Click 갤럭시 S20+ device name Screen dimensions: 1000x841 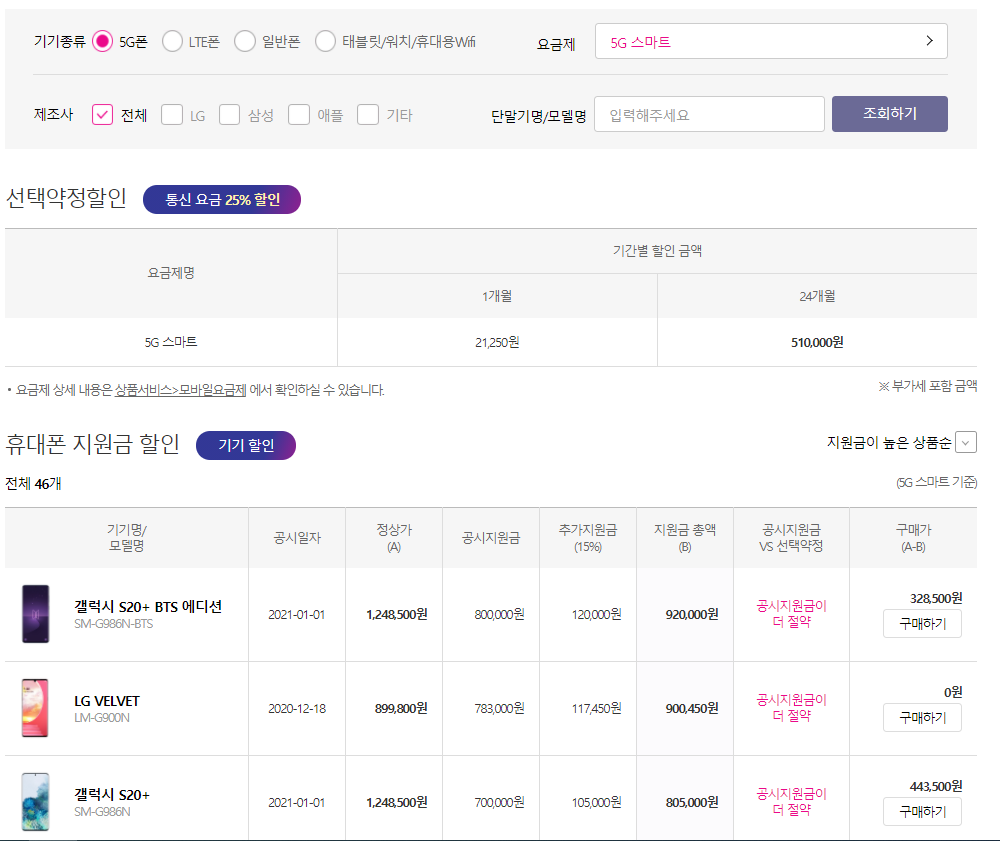(x=112, y=794)
